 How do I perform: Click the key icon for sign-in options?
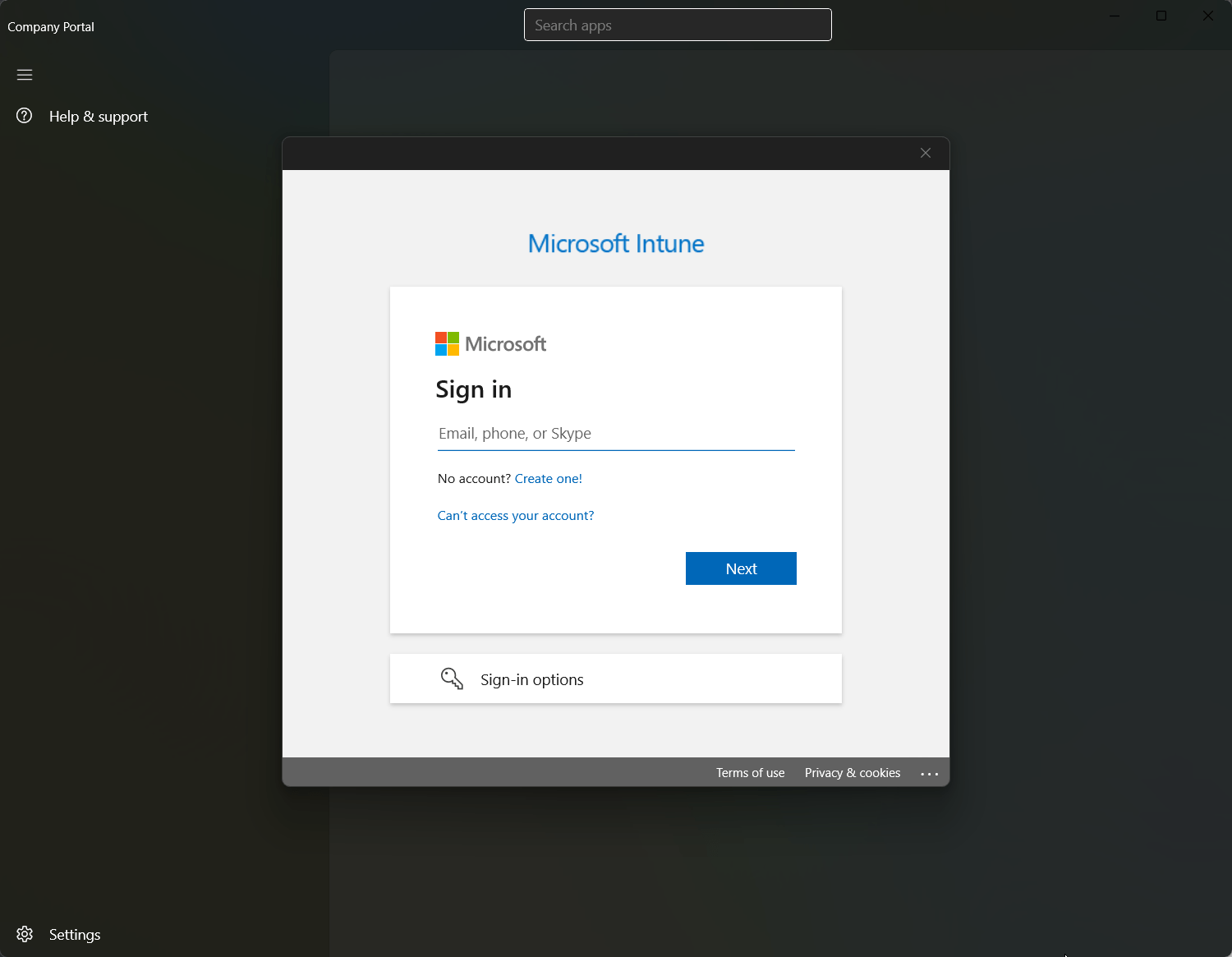452,679
